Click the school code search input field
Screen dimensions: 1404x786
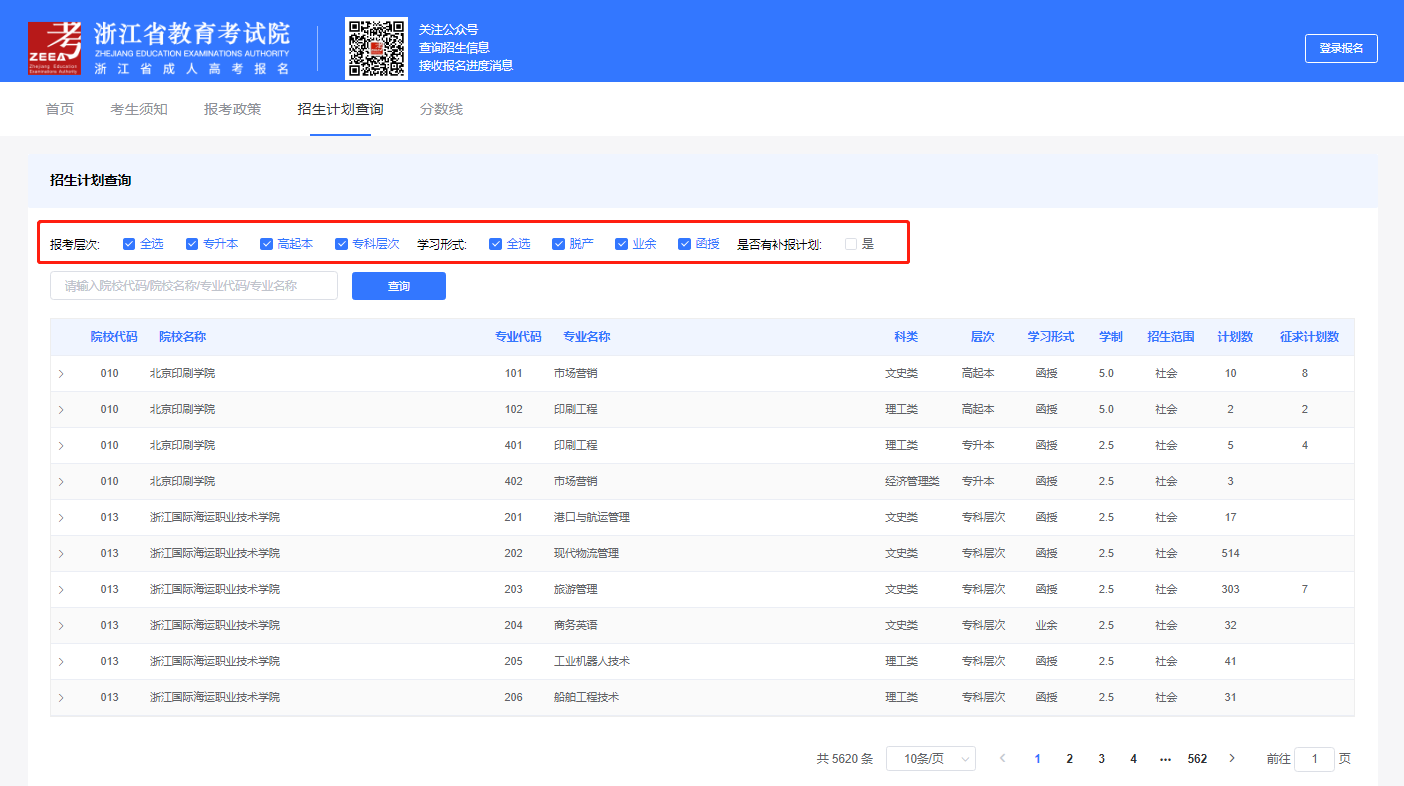[x=193, y=285]
